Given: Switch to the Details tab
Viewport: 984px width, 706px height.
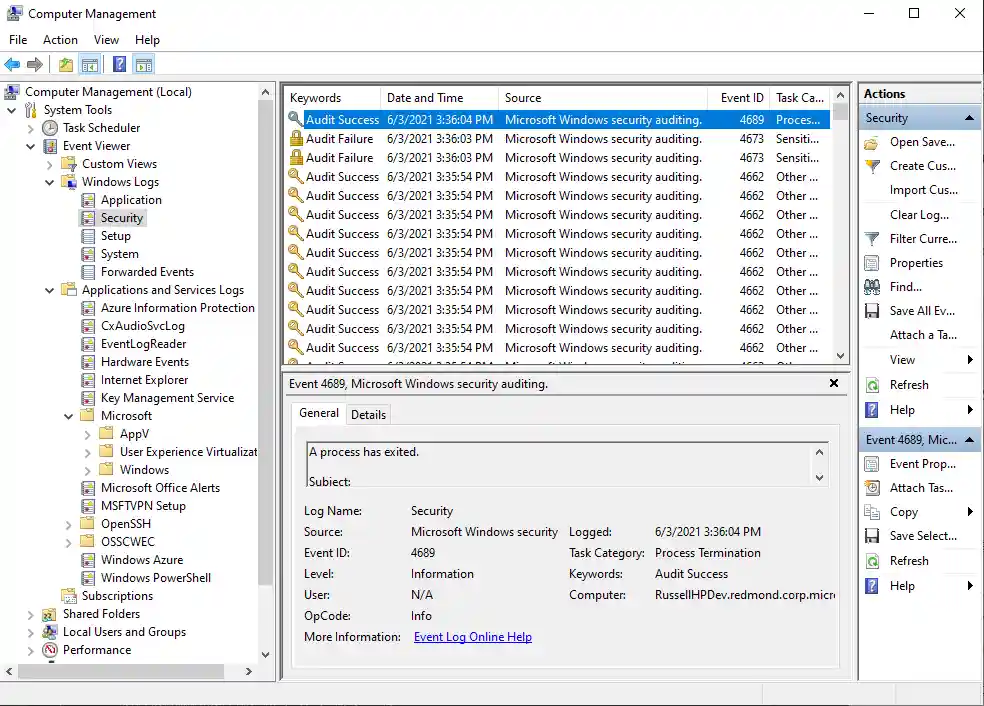Looking at the screenshot, I should tap(368, 414).
